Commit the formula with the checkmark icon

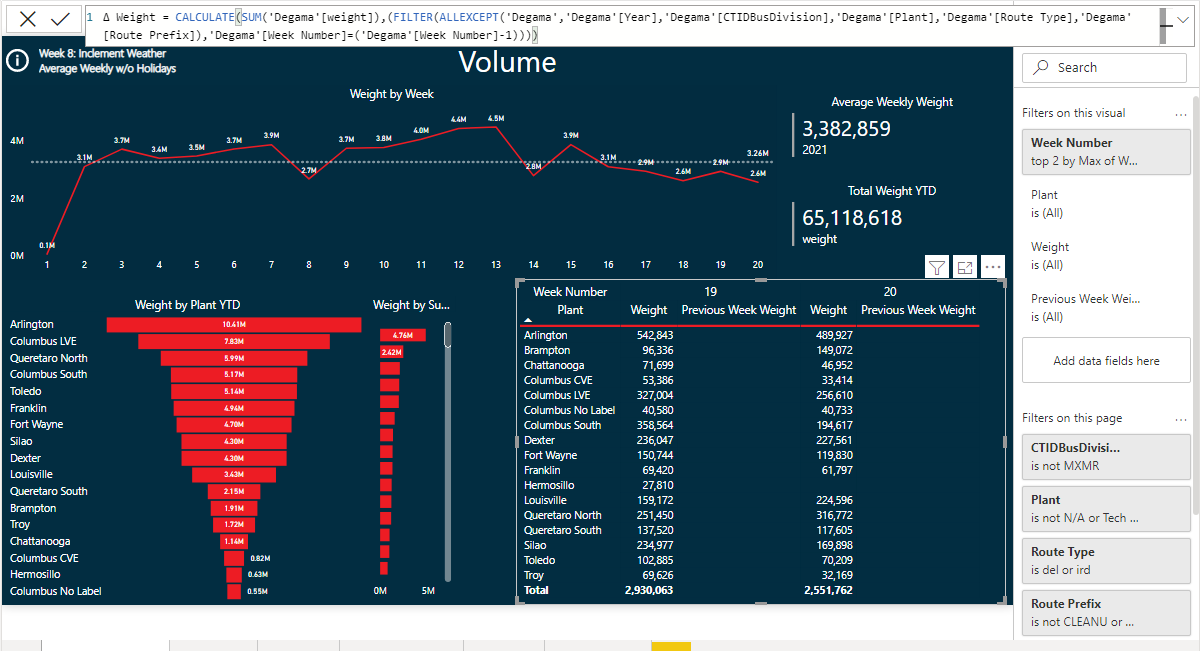(x=60, y=19)
